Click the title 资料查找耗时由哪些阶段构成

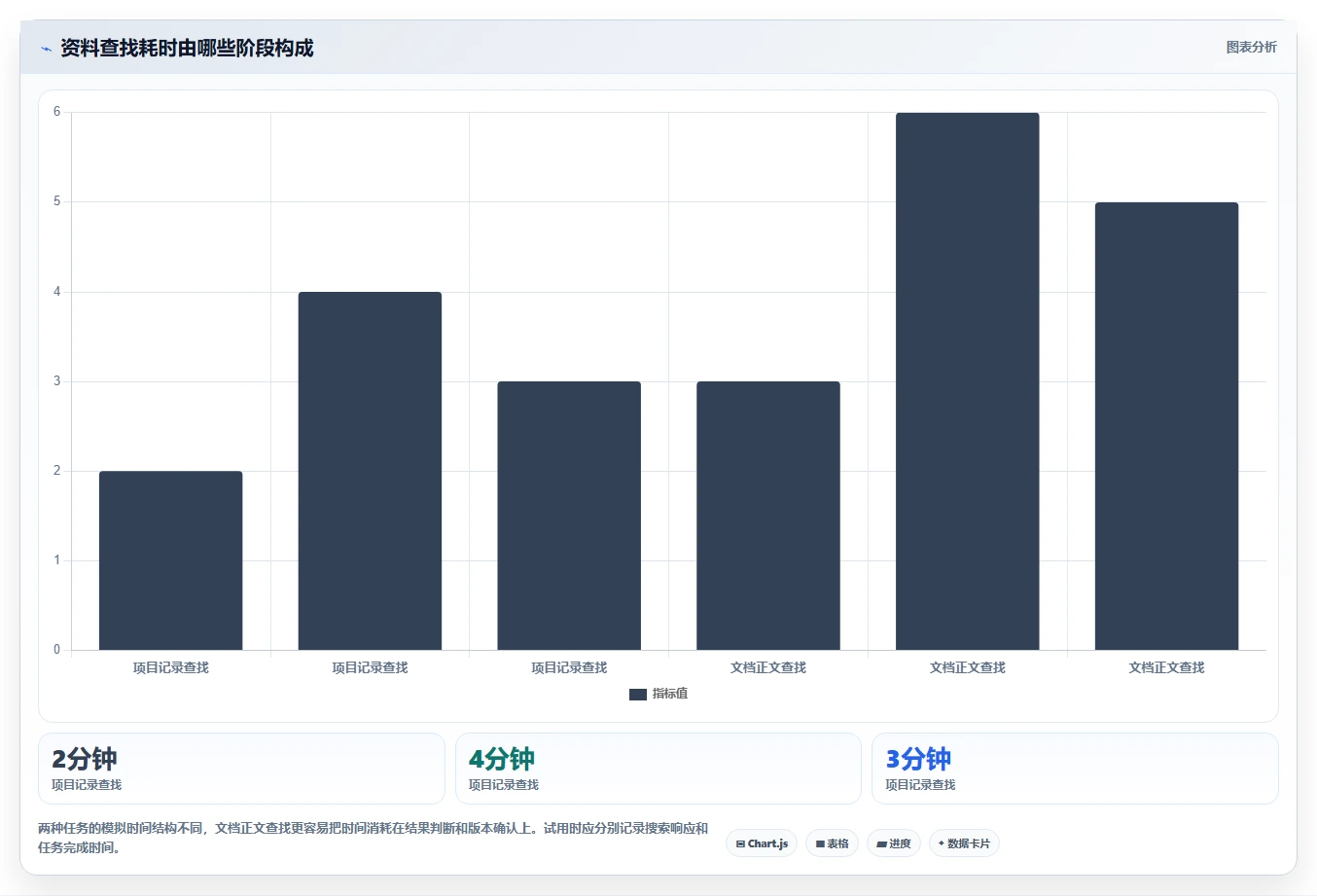pos(187,48)
